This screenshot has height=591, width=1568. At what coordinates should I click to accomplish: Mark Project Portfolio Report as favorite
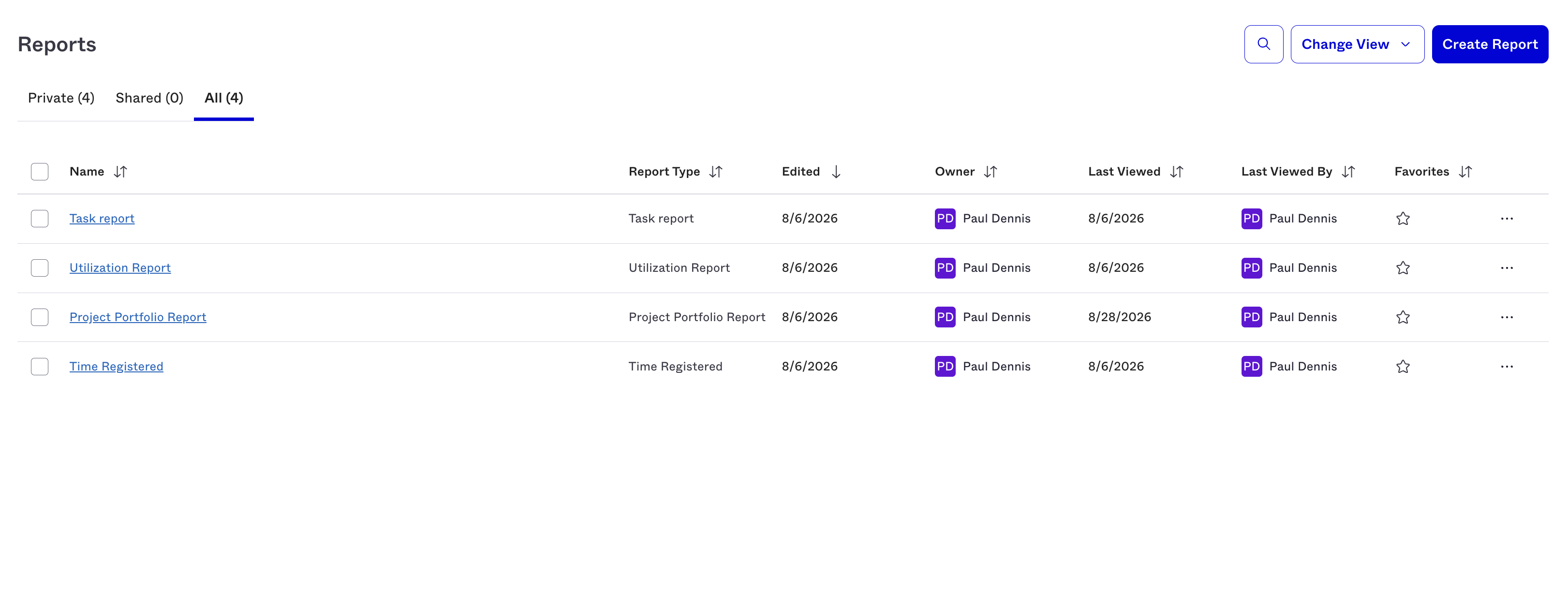pyautogui.click(x=1403, y=317)
